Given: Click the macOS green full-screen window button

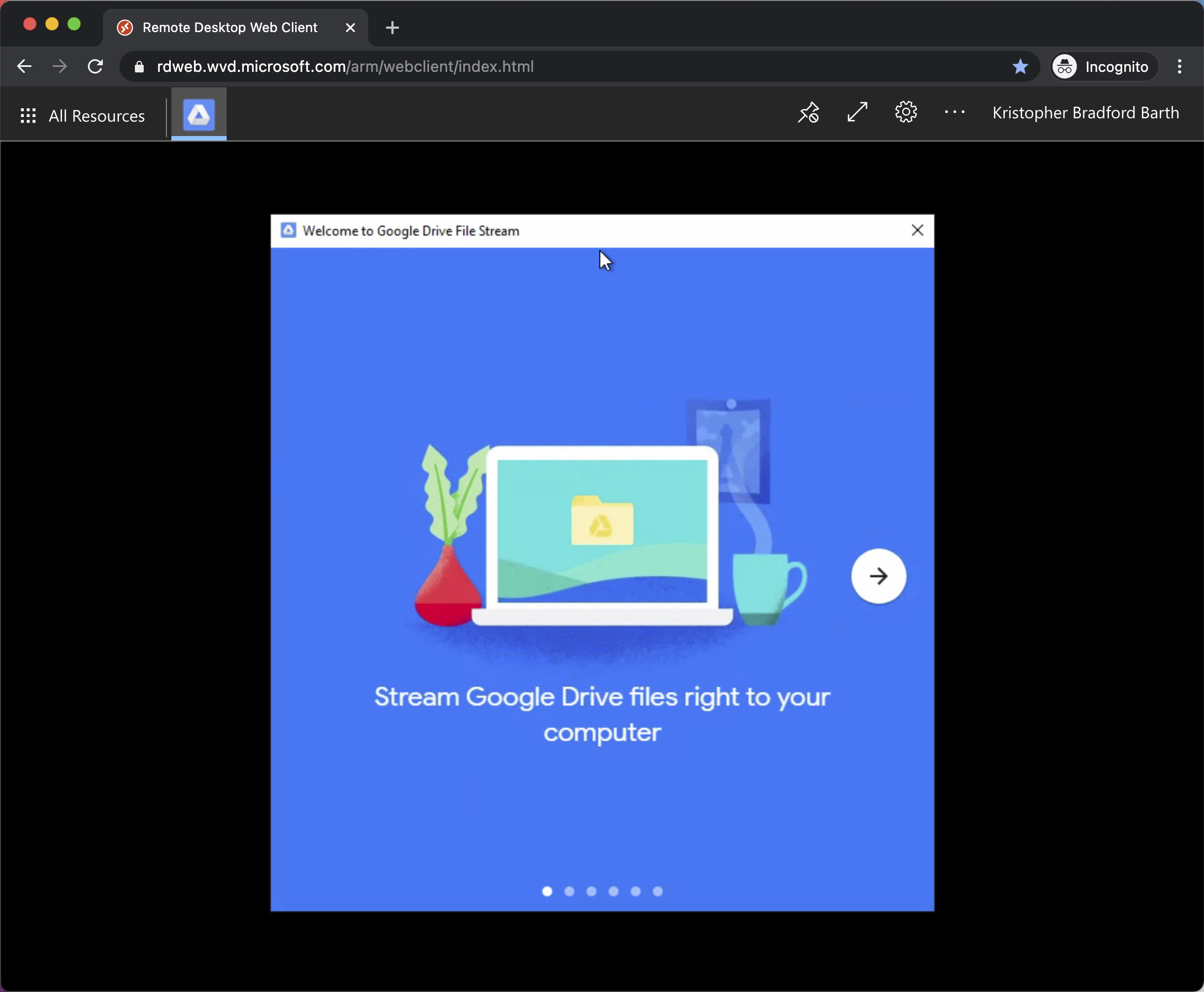Looking at the screenshot, I should coord(74,24).
